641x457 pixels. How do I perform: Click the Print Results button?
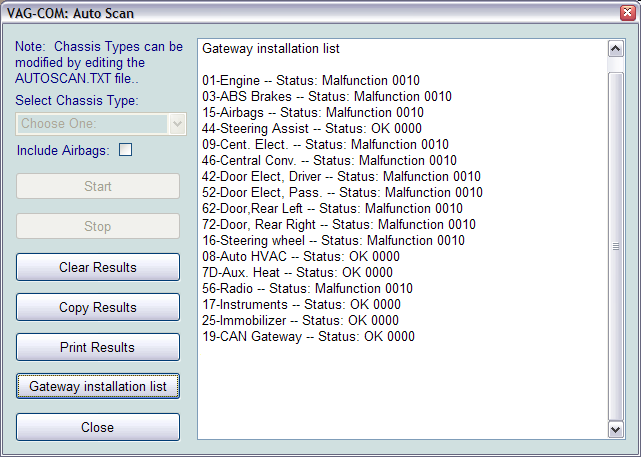point(98,347)
